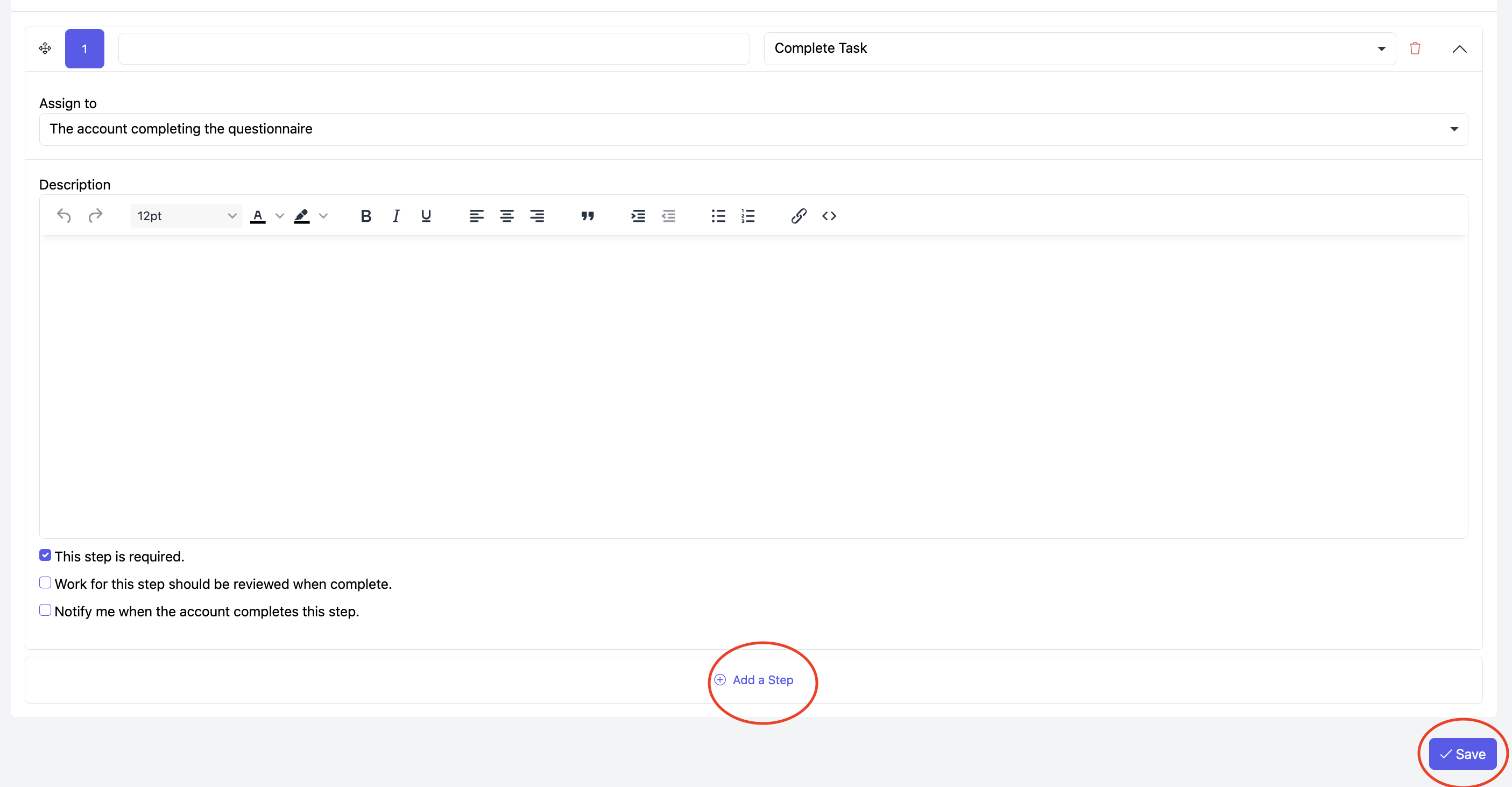This screenshot has height=787, width=1512.
Task: Click Add a Step link
Action: (762, 680)
